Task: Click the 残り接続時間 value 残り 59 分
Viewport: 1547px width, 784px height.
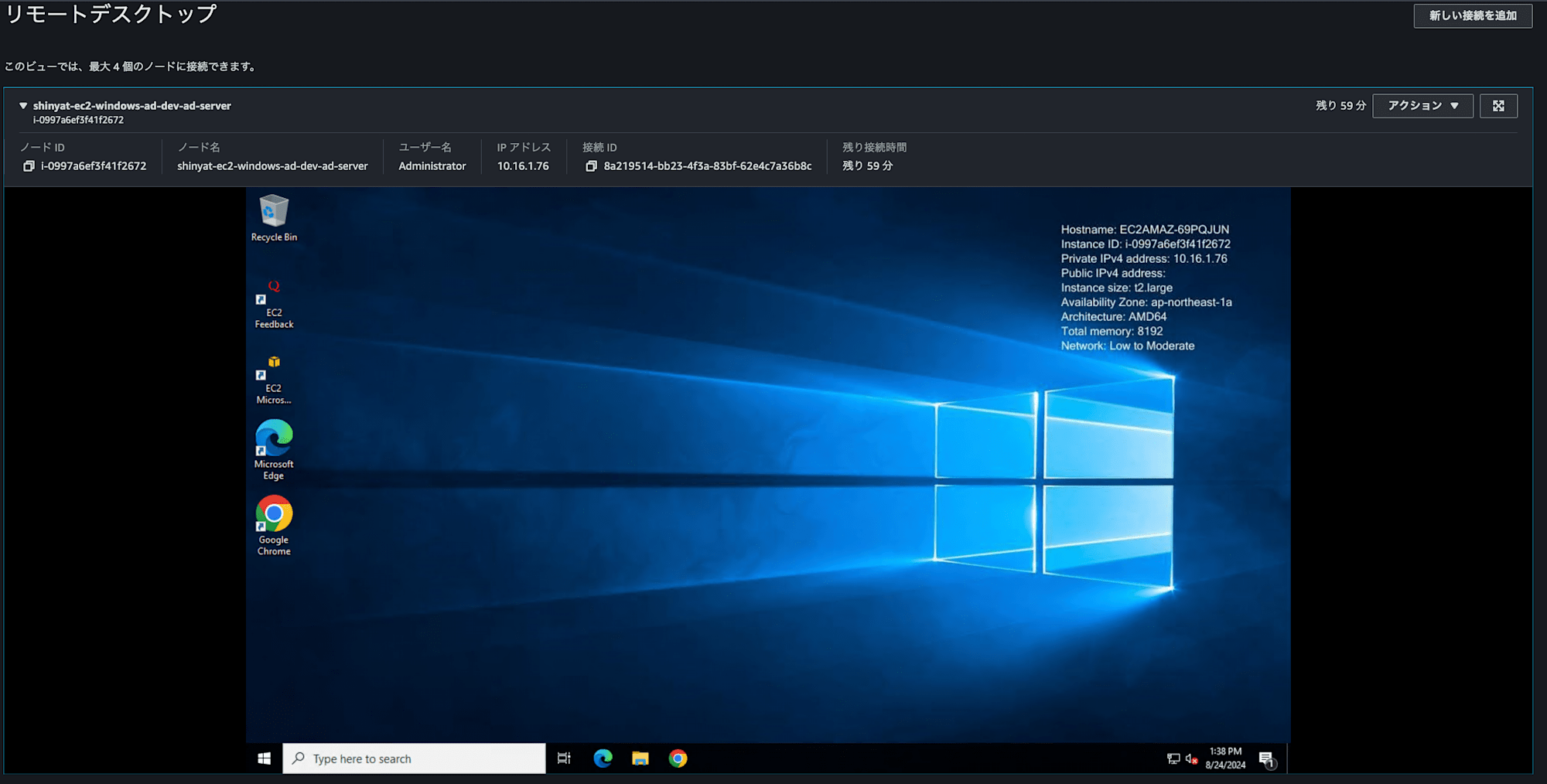Action: pyautogui.click(x=867, y=166)
